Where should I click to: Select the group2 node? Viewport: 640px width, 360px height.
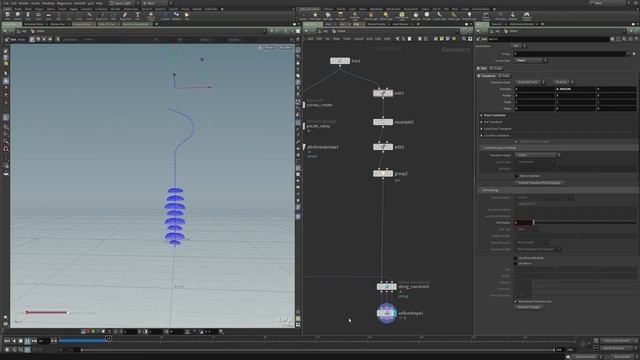point(383,173)
